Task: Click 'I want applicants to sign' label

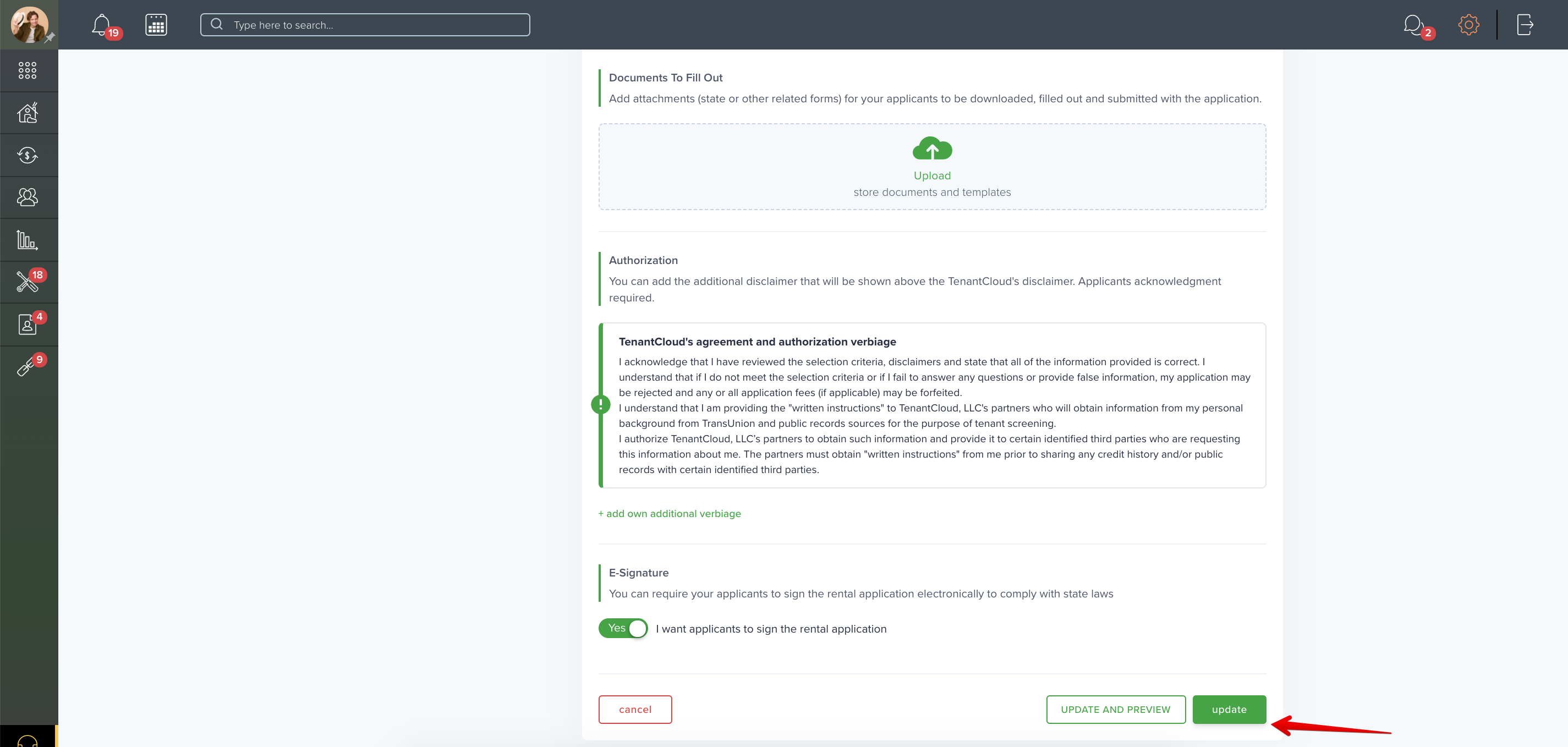Action: (771, 629)
